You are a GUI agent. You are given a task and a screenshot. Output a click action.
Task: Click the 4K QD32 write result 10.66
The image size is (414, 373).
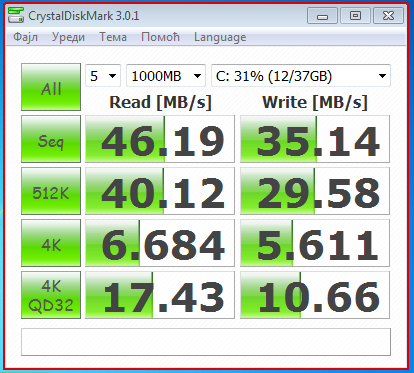pos(315,295)
